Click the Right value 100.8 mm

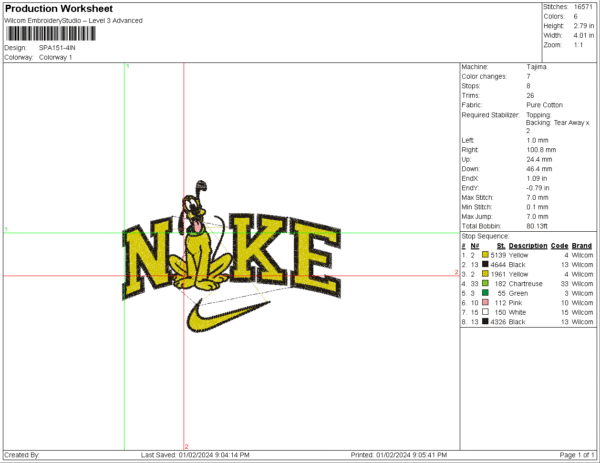point(541,150)
